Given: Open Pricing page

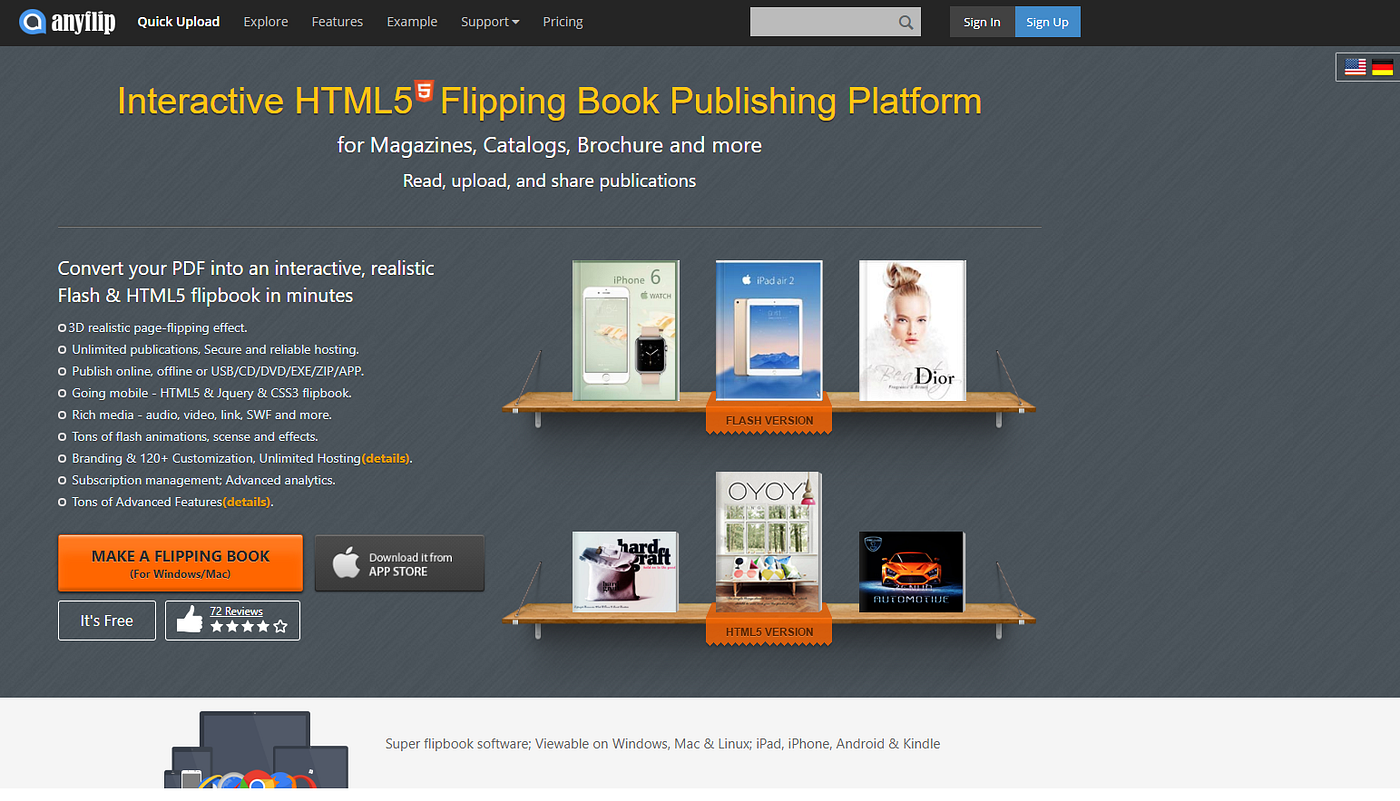Looking at the screenshot, I should 563,22.
